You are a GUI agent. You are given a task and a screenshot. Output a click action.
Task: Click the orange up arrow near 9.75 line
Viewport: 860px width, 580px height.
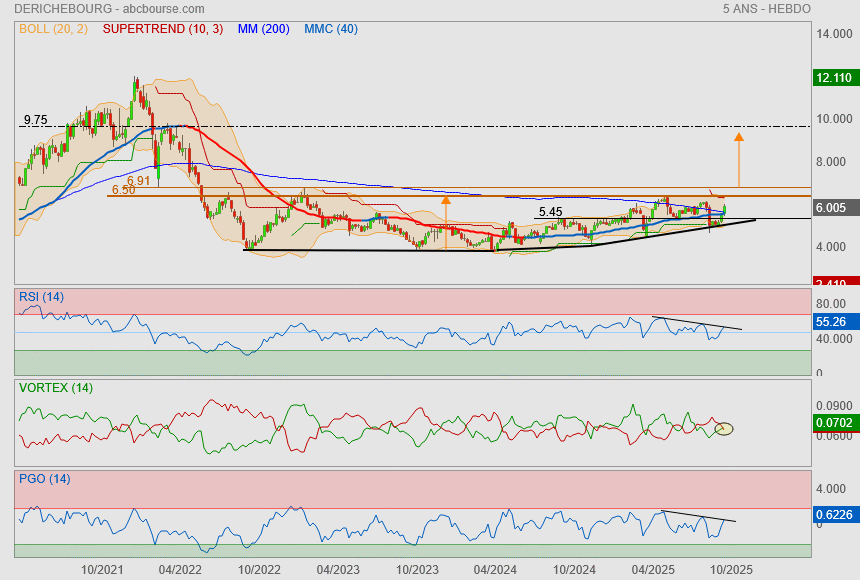739,158
